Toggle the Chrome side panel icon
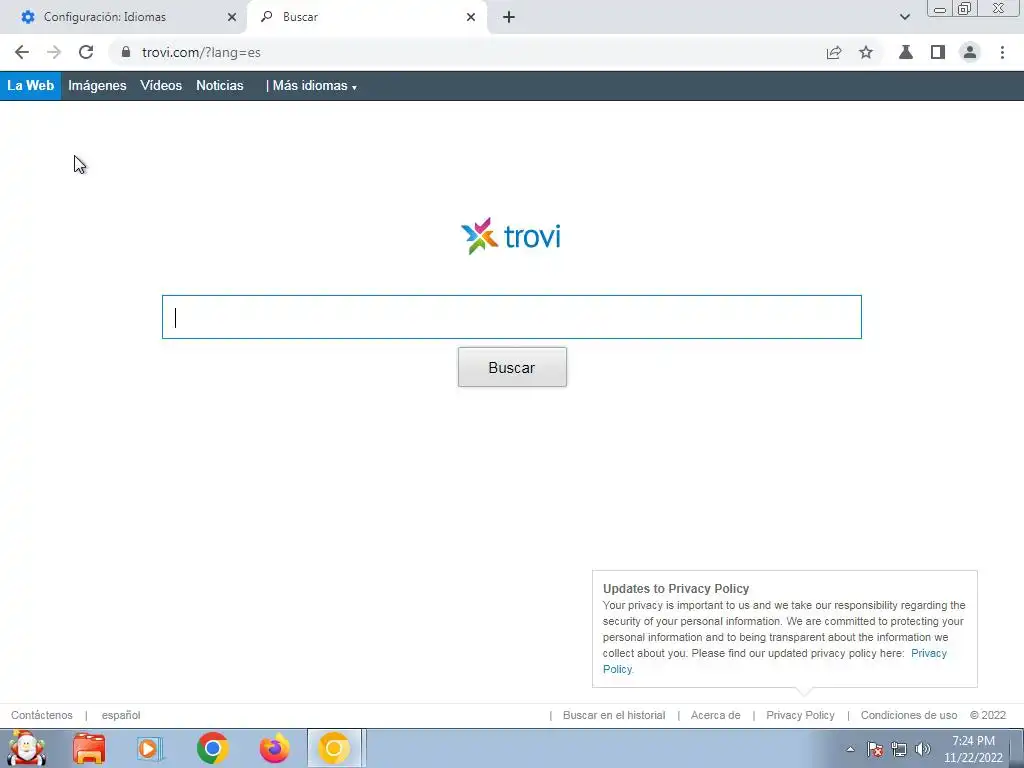This screenshot has width=1024, height=768. [938, 52]
